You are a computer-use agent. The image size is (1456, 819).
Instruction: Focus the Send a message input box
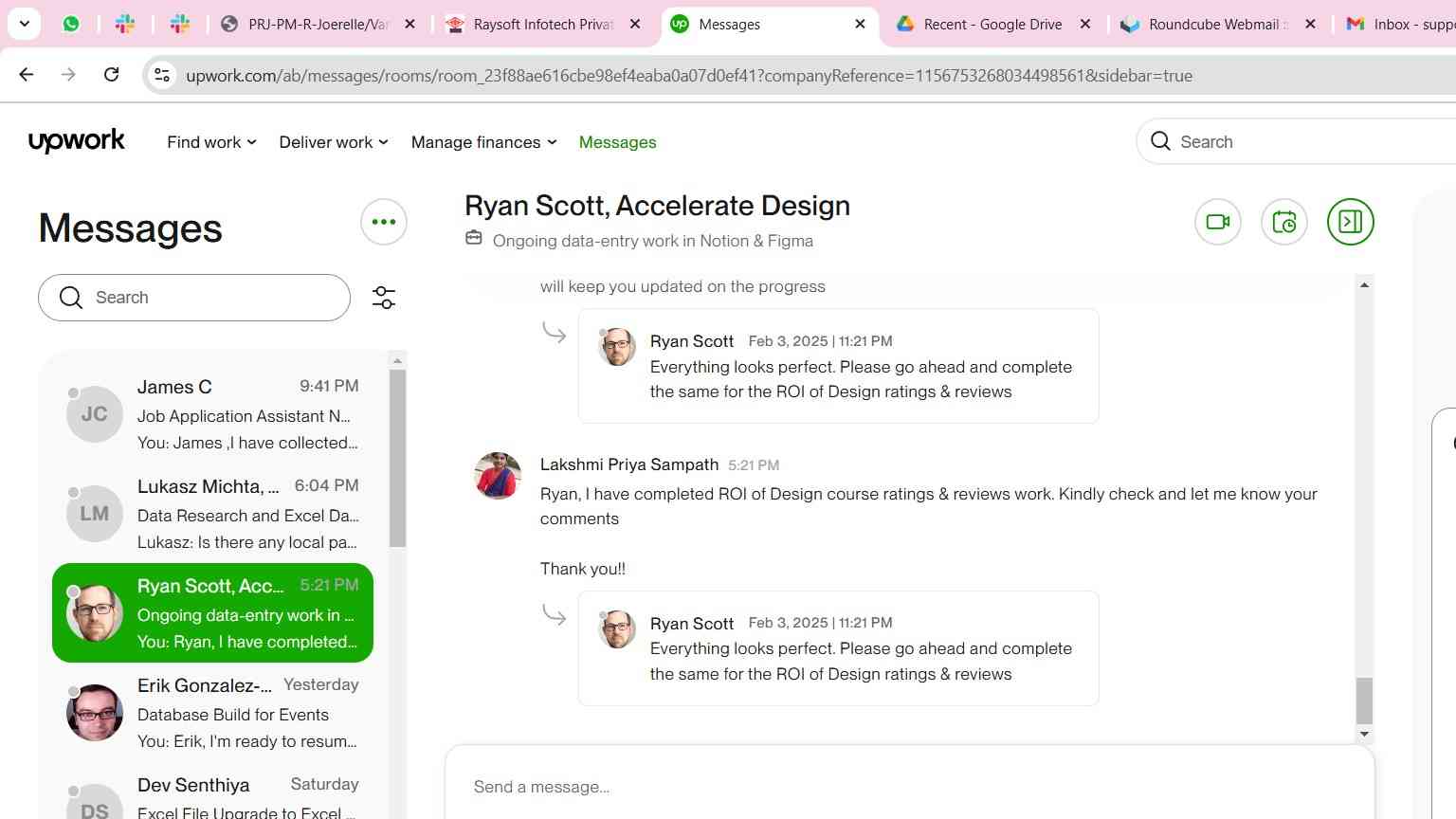[x=910, y=787]
